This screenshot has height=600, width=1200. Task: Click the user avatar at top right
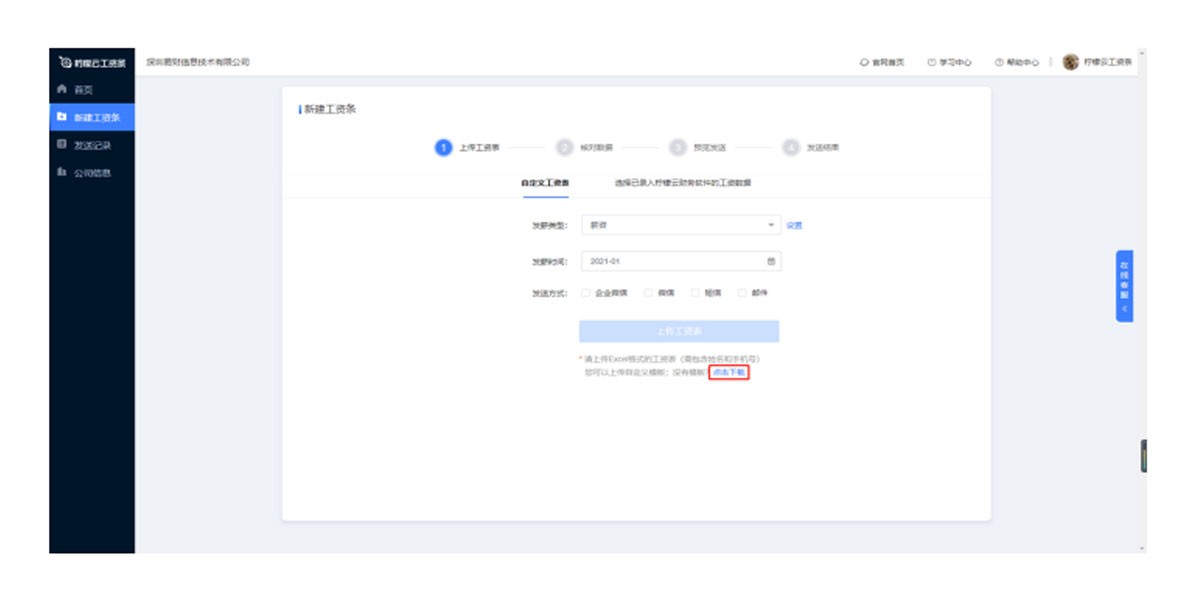(1071, 62)
